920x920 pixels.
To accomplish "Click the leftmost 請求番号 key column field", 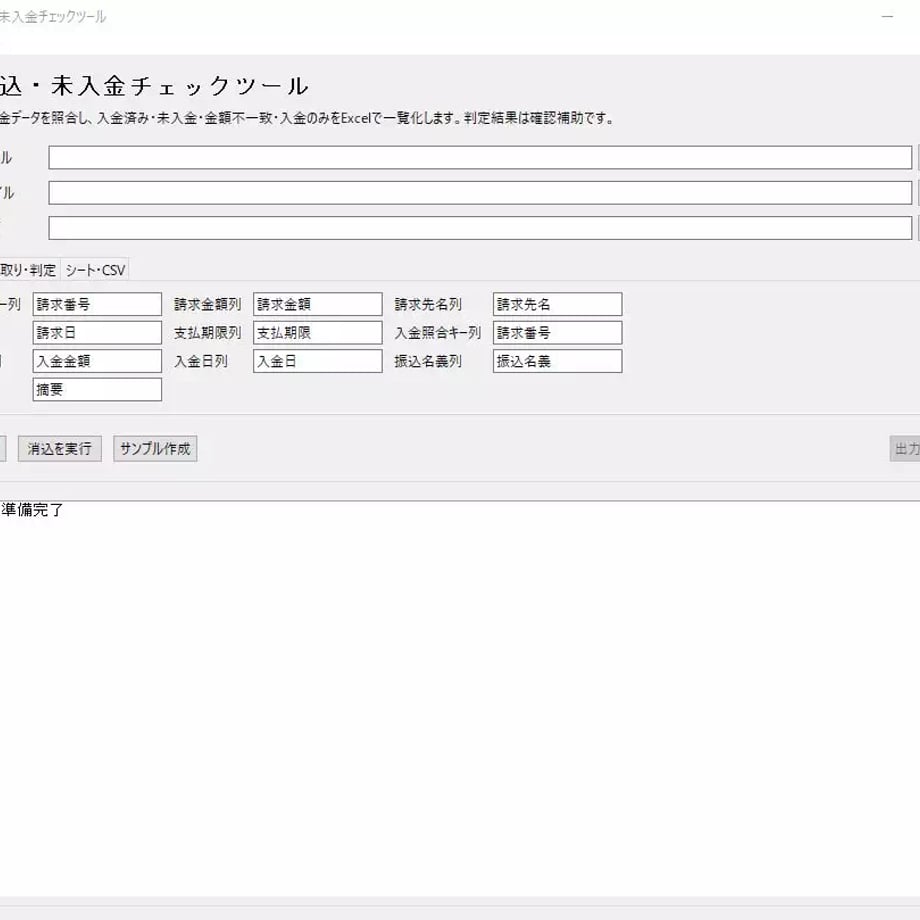I will pyautogui.click(x=97, y=305).
